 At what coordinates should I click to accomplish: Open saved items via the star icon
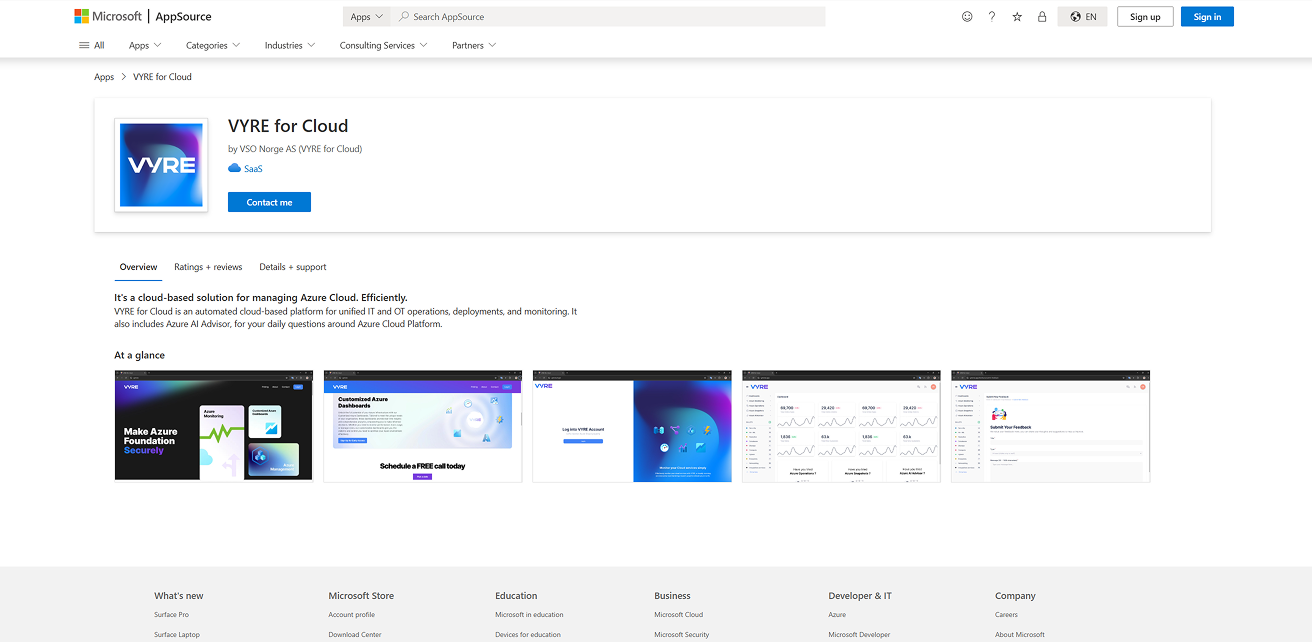(x=1016, y=16)
